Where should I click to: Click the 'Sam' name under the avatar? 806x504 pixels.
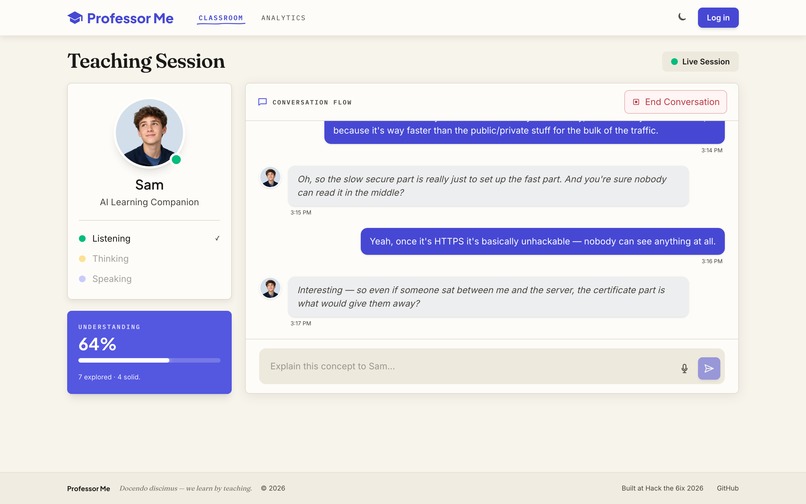[149, 185]
